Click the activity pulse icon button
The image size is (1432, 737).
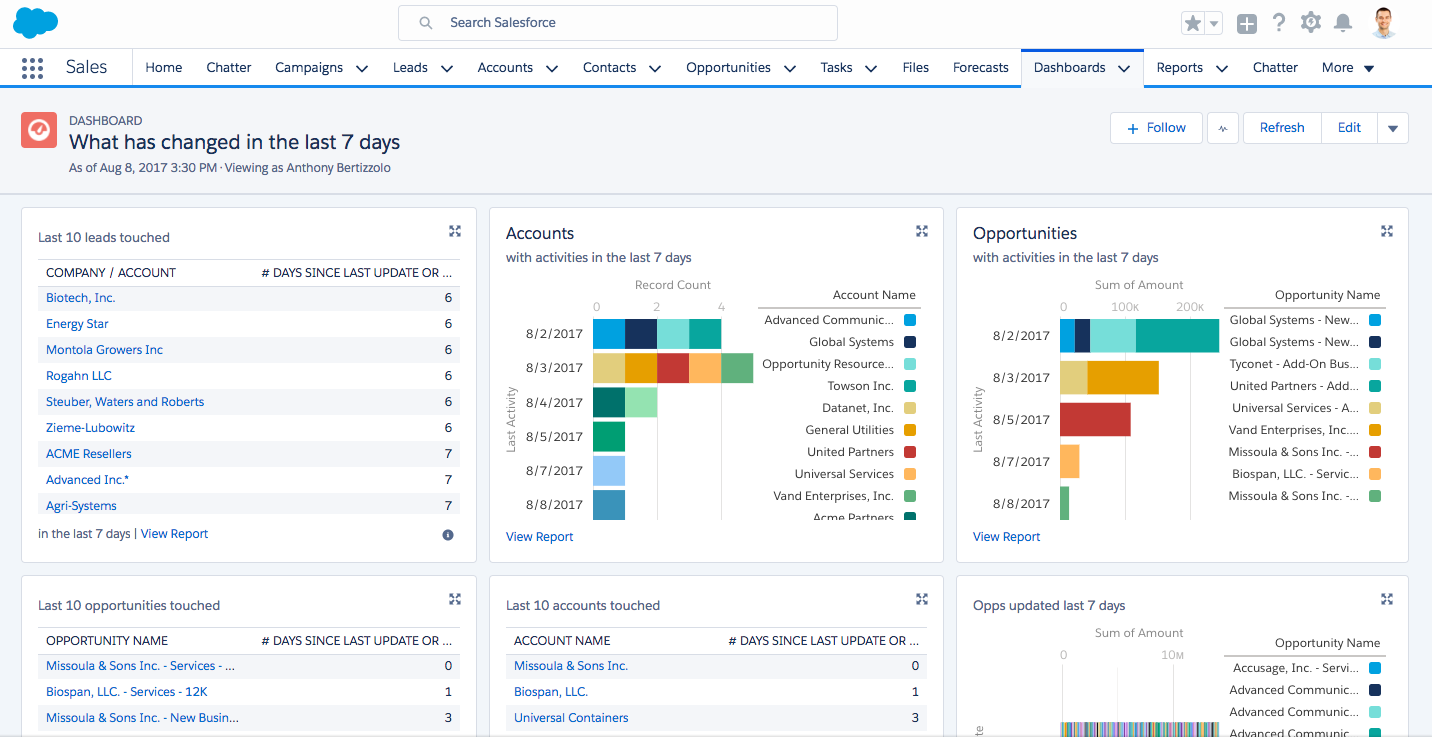(x=1223, y=128)
